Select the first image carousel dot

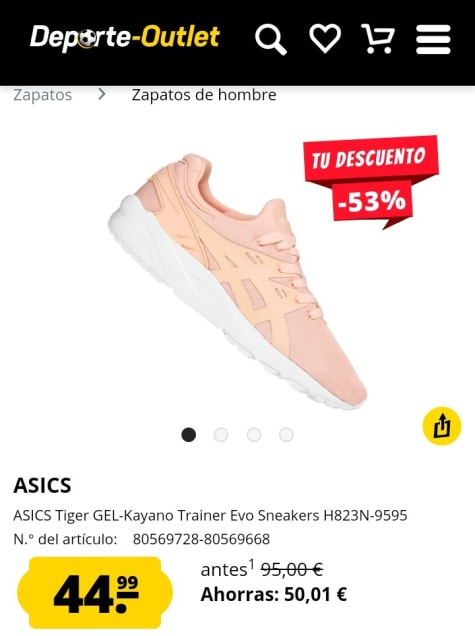click(189, 435)
